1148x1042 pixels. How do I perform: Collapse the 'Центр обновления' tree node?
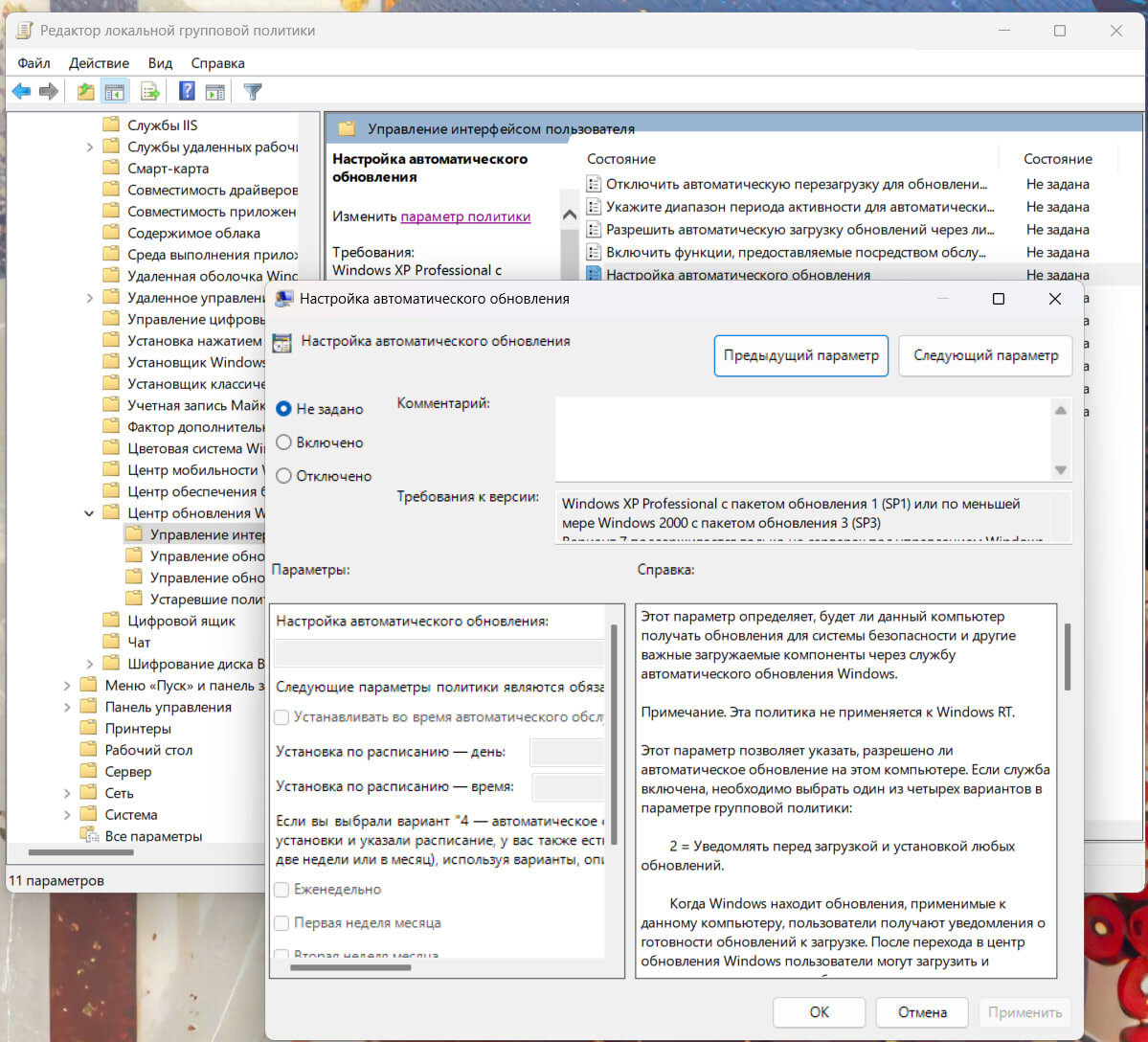(89, 513)
